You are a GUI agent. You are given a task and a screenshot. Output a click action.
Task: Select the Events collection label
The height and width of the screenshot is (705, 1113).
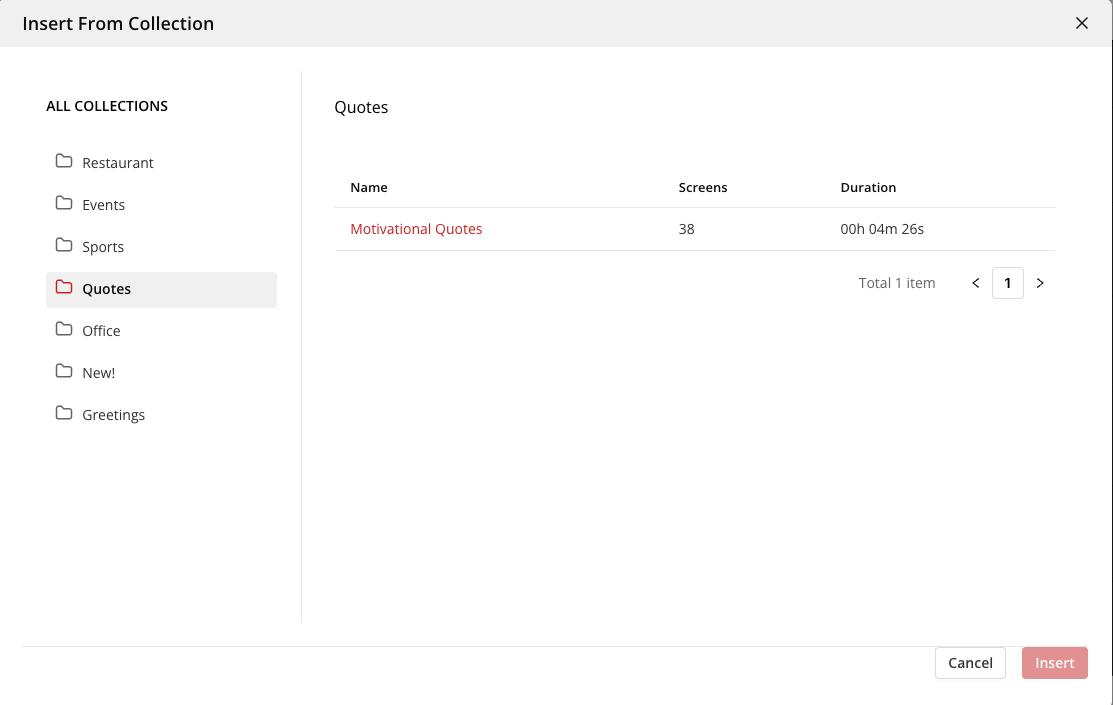pyautogui.click(x=104, y=205)
